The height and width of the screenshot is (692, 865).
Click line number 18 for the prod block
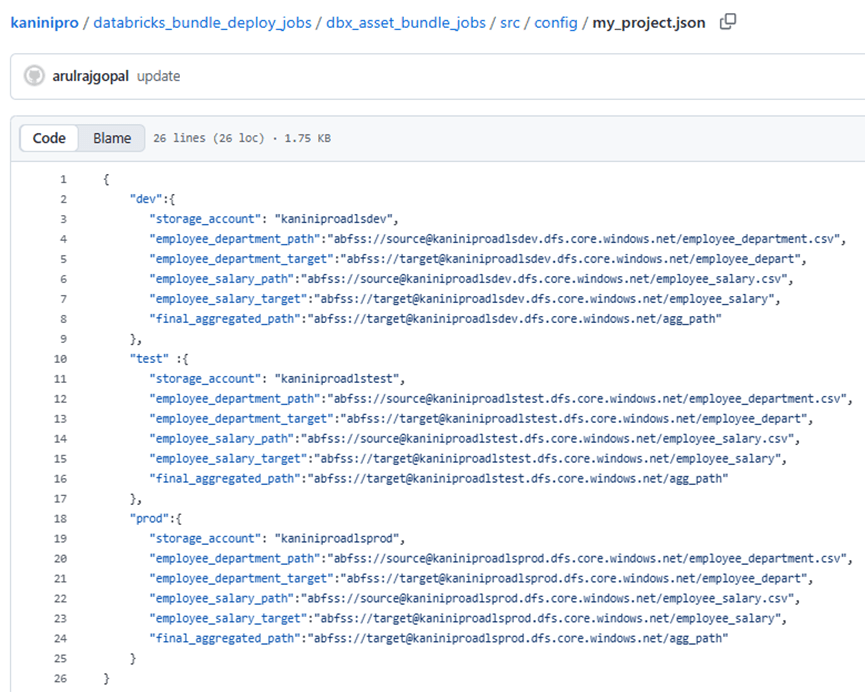coord(61,518)
